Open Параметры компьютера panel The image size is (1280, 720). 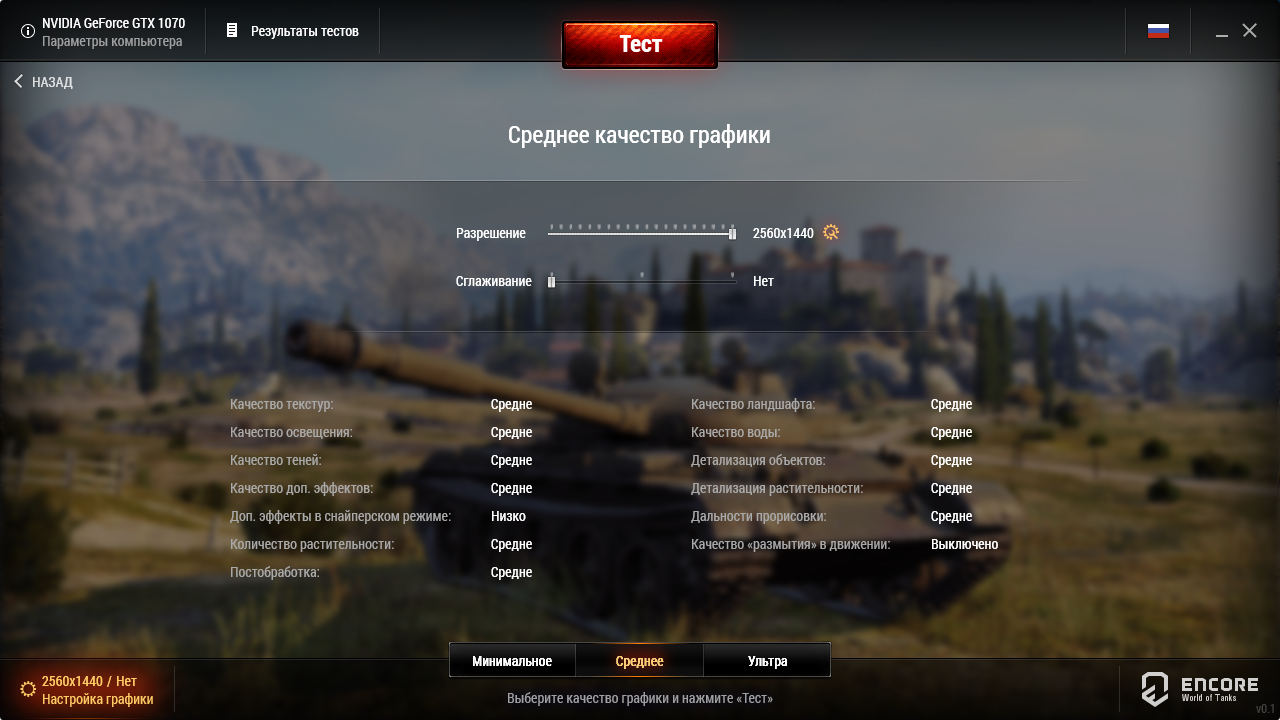point(112,41)
